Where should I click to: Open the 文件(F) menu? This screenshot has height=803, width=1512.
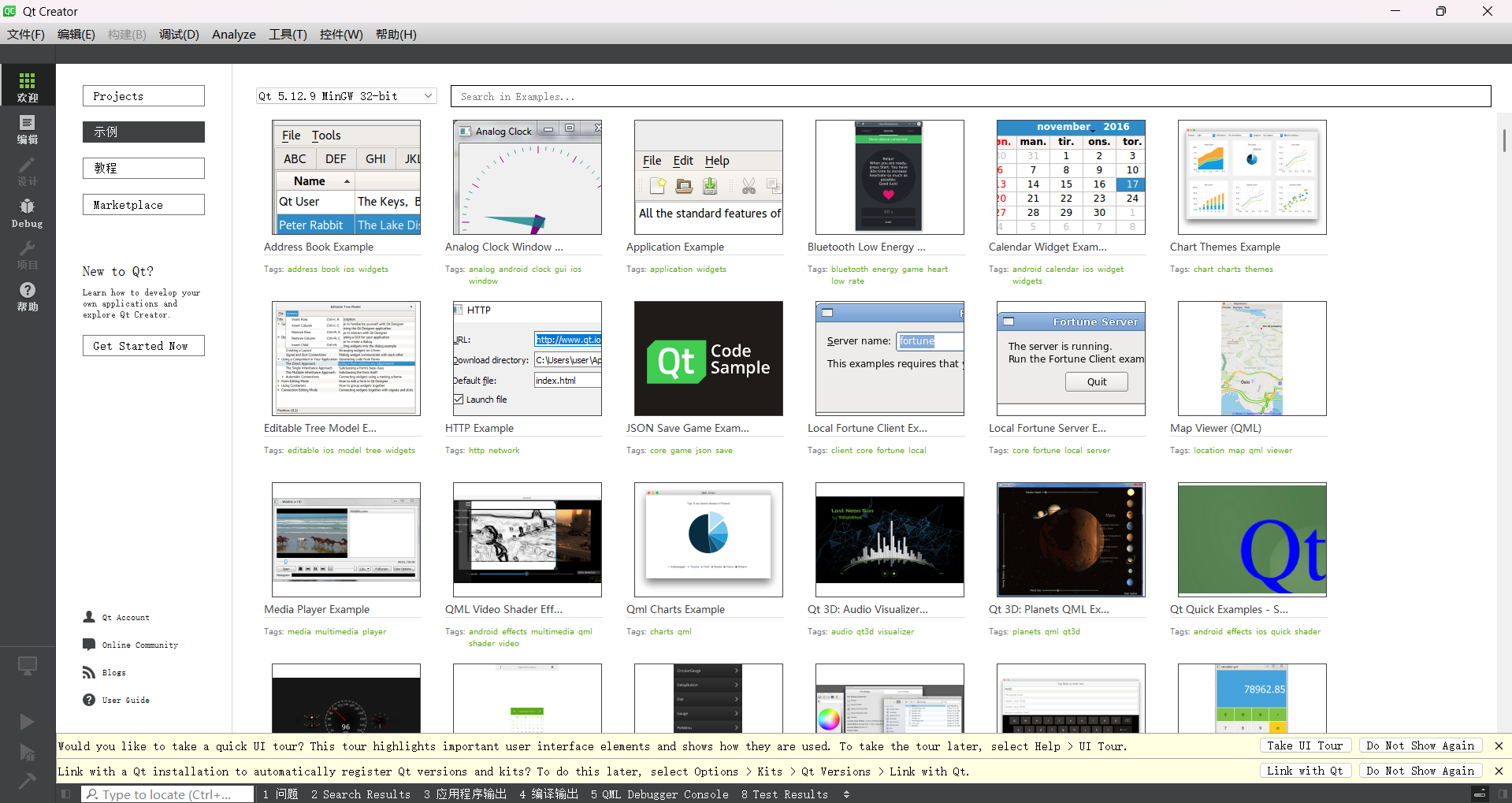coord(26,34)
